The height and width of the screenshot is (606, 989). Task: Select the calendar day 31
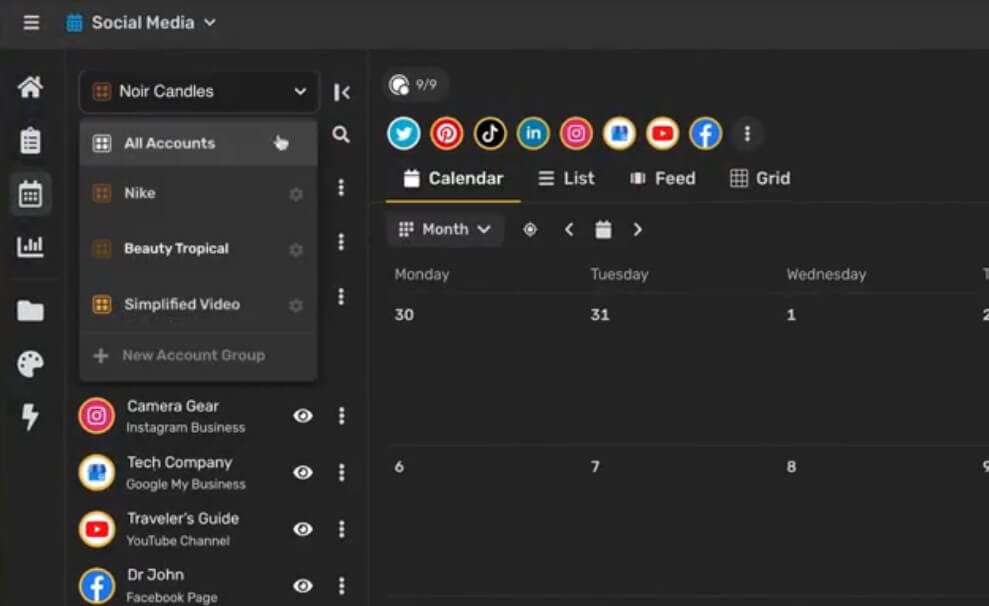(600, 315)
